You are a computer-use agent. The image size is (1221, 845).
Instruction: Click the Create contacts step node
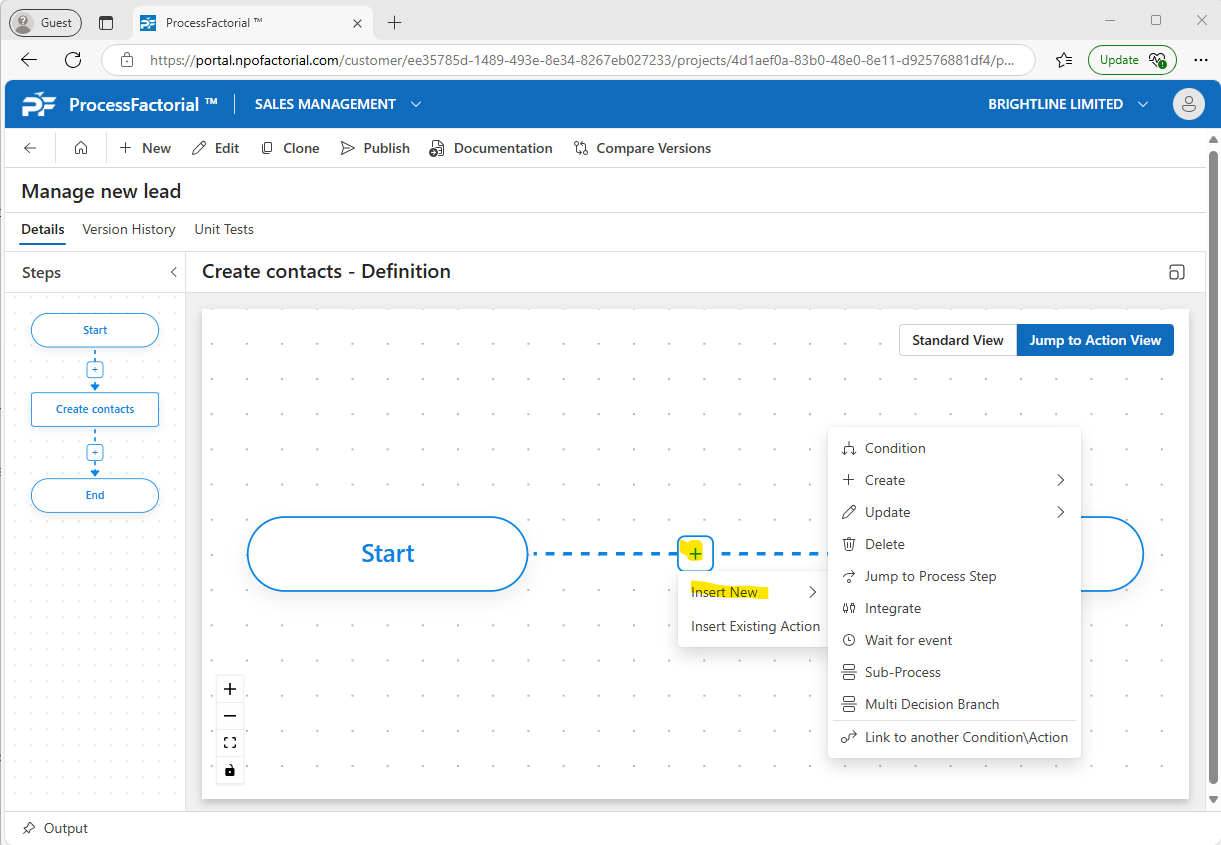click(95, 409)
